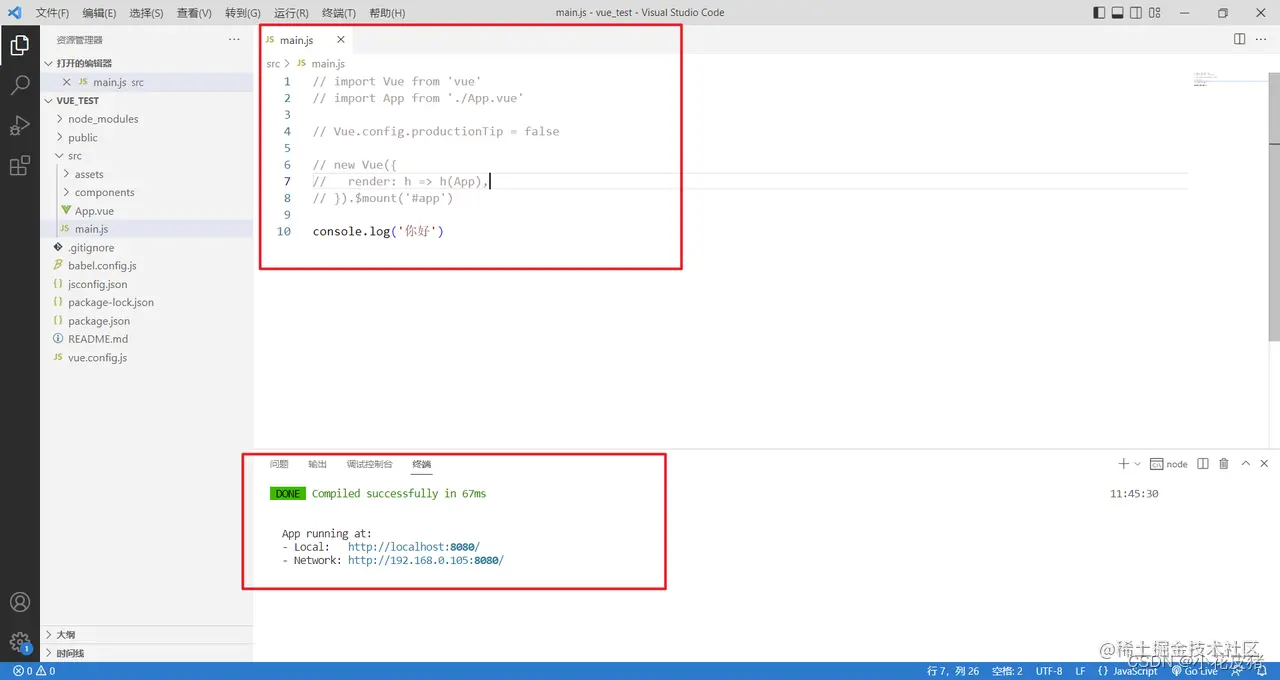Close main.js in open editors list
The width and height of the screenshot is (1280, 680).
click(66, 82)
